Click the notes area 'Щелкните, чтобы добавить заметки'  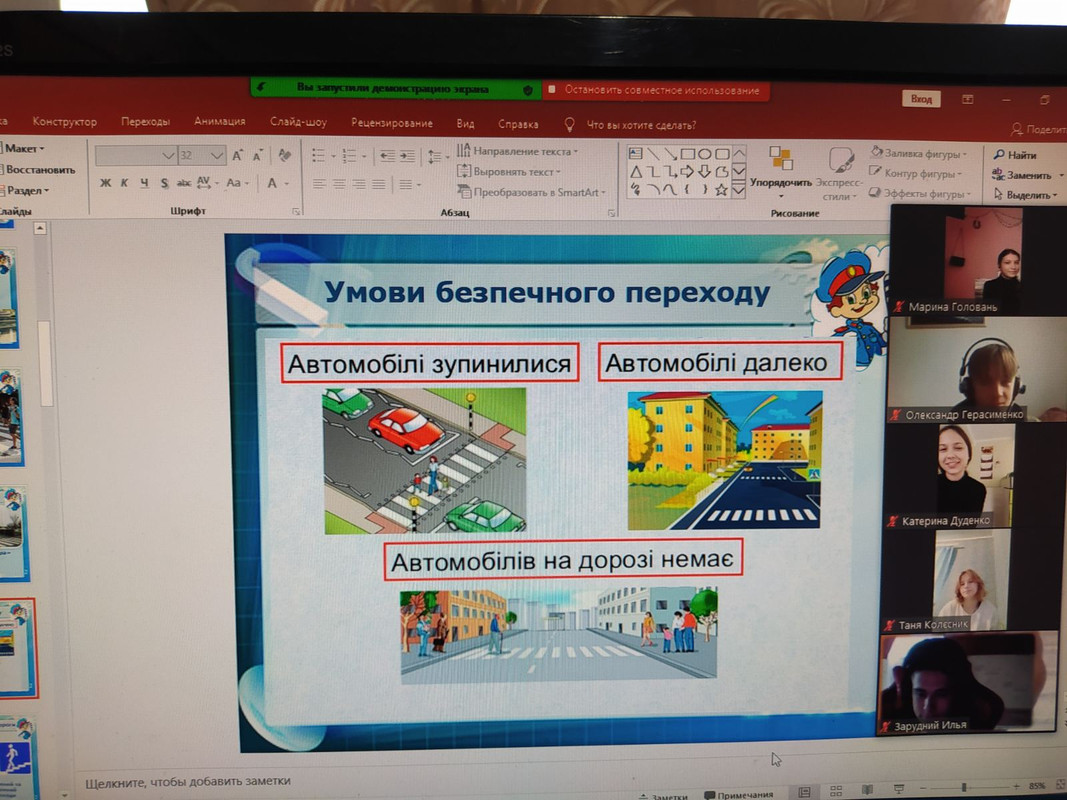(188, 782)
